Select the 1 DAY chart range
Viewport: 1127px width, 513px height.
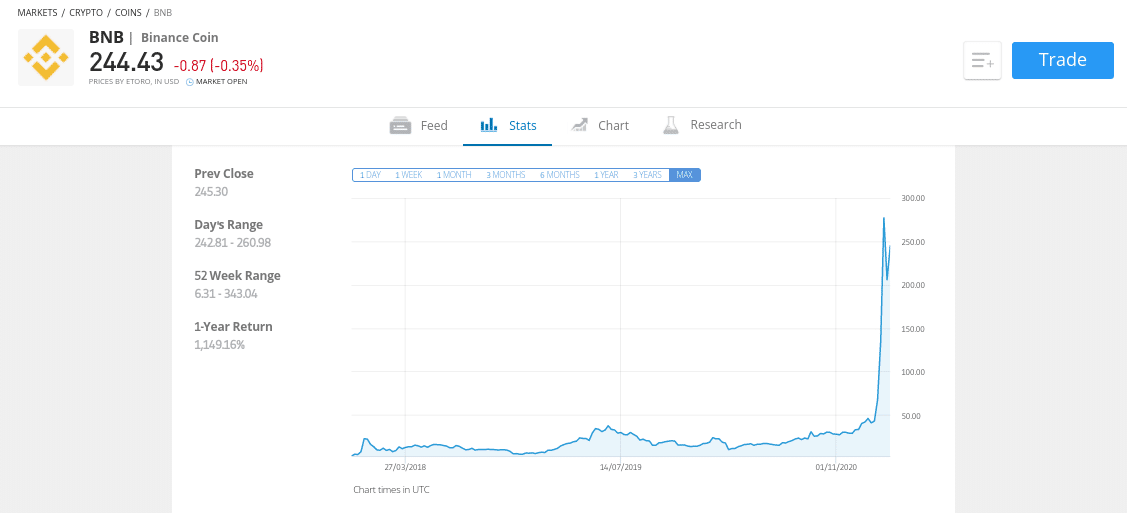(x=370, y=175)
